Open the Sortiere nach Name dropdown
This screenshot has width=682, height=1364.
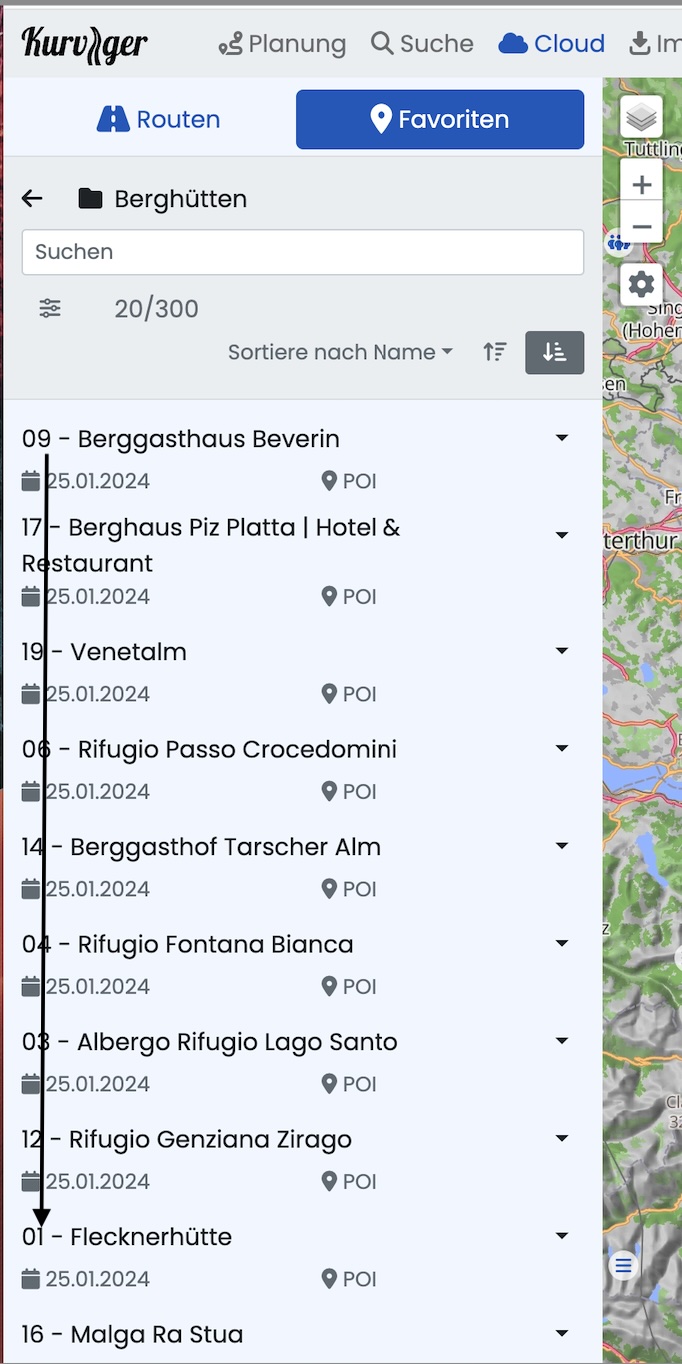pos(340,352)
